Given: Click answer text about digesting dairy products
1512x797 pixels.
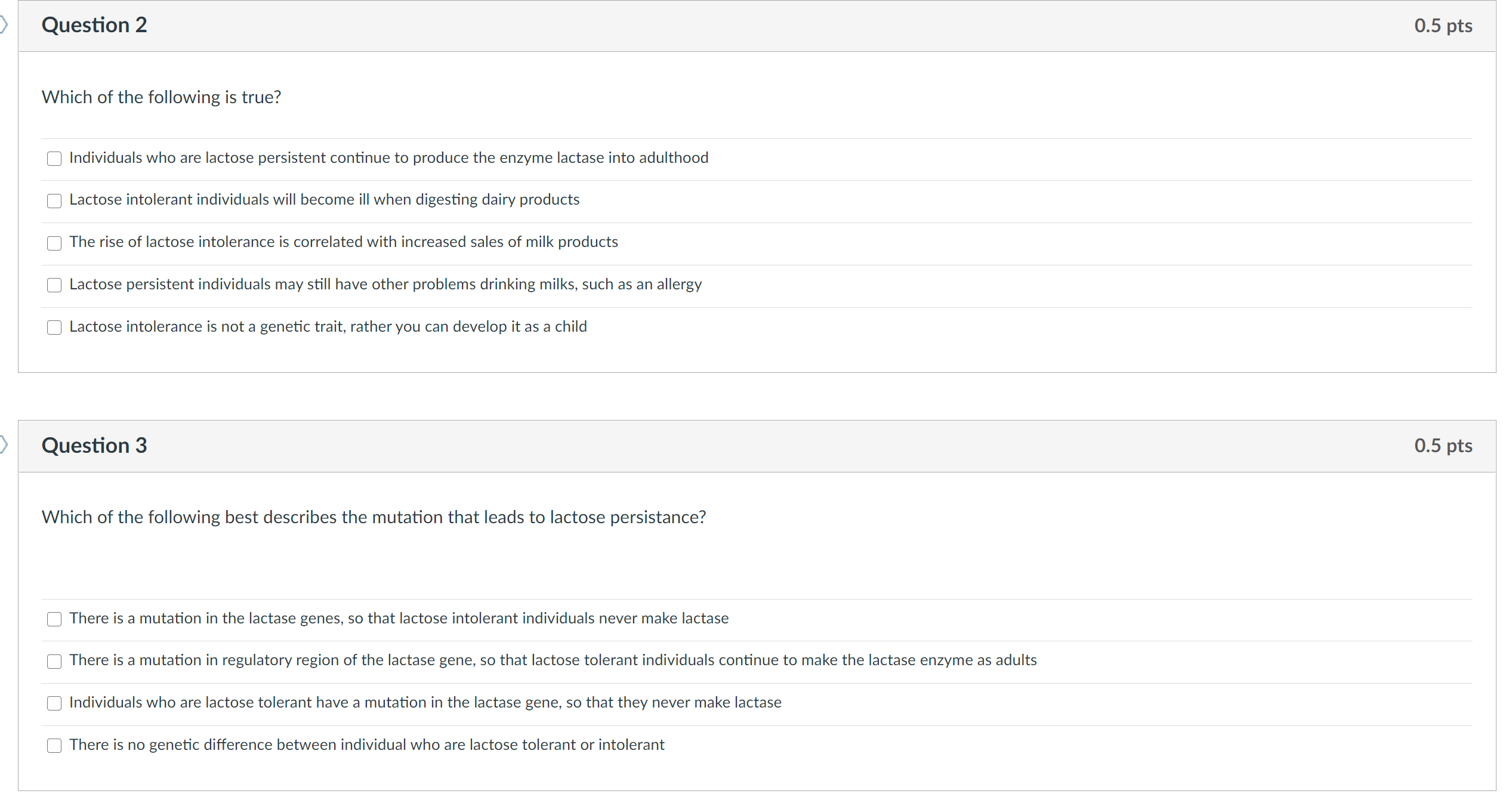Looking at the screenshot, I should pyautogui.click(x=497, y=199).
